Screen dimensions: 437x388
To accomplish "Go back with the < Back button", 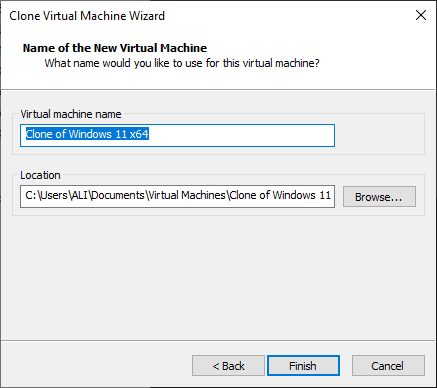I will [228, 366].
